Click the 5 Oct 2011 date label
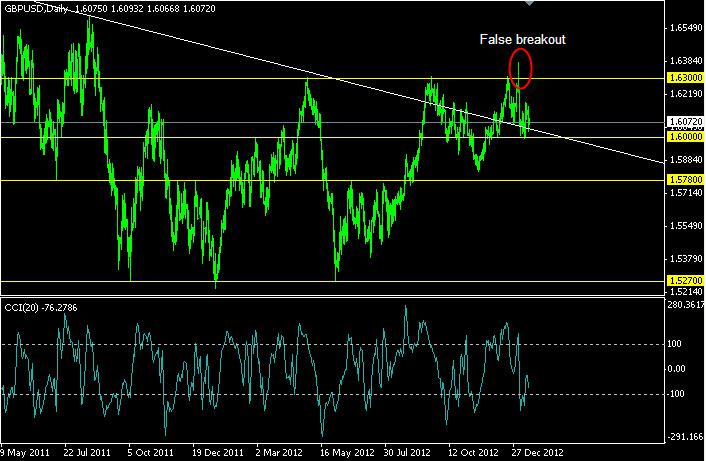706x461 pixels. (x=150, y=452)
